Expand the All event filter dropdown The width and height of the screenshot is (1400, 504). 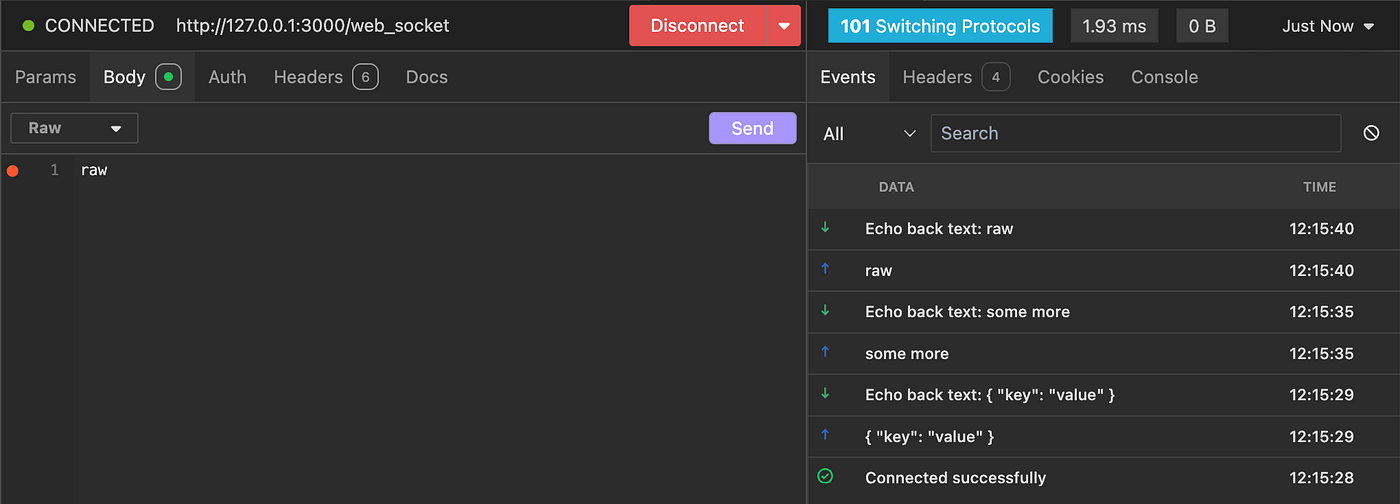coord(869,133)
